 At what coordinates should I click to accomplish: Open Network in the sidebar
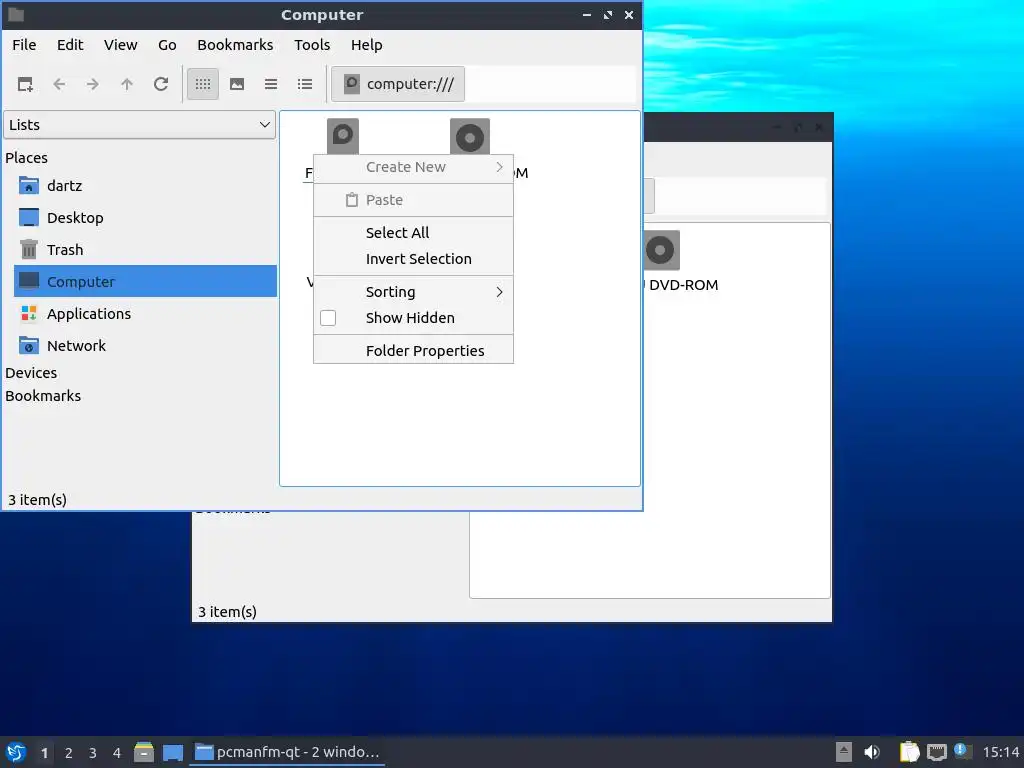click(x=76, y=346)
